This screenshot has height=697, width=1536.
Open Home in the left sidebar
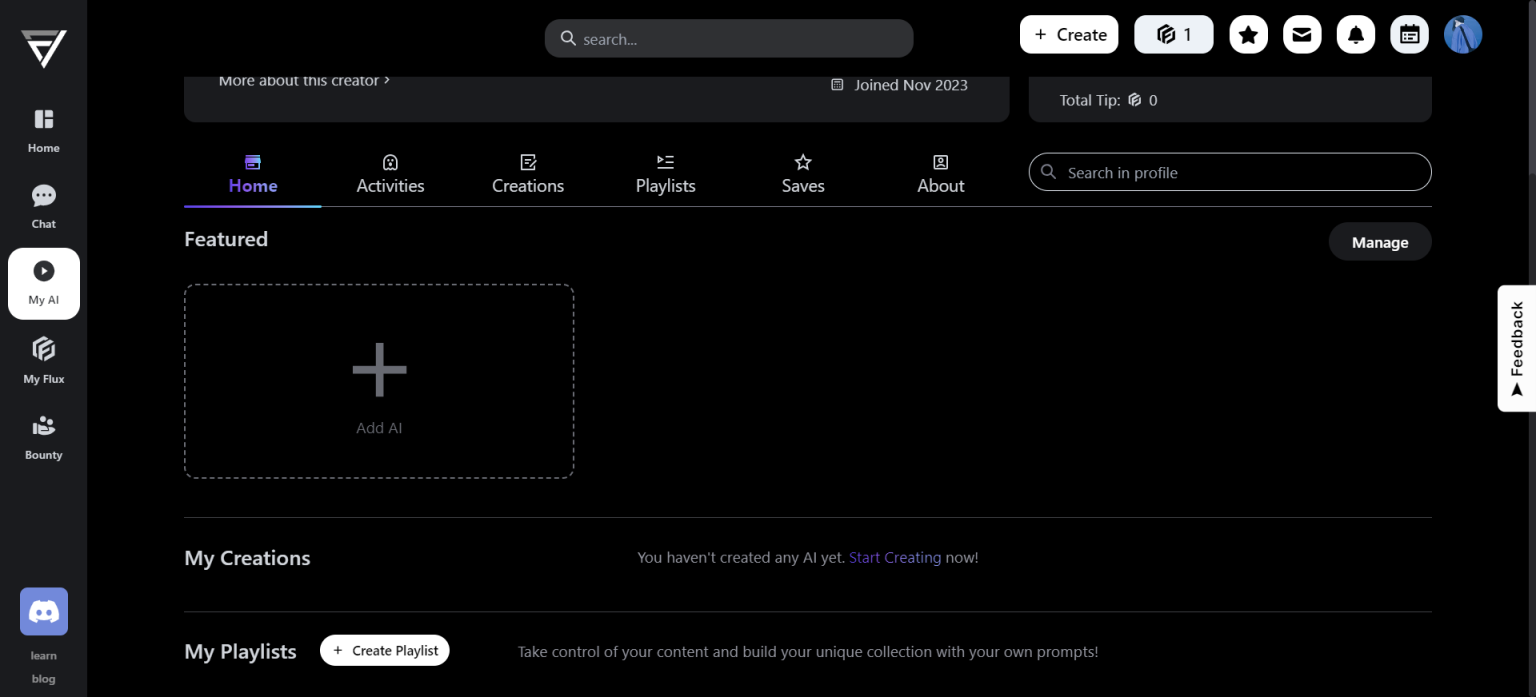pyautogui.click(x=43, y=131)
